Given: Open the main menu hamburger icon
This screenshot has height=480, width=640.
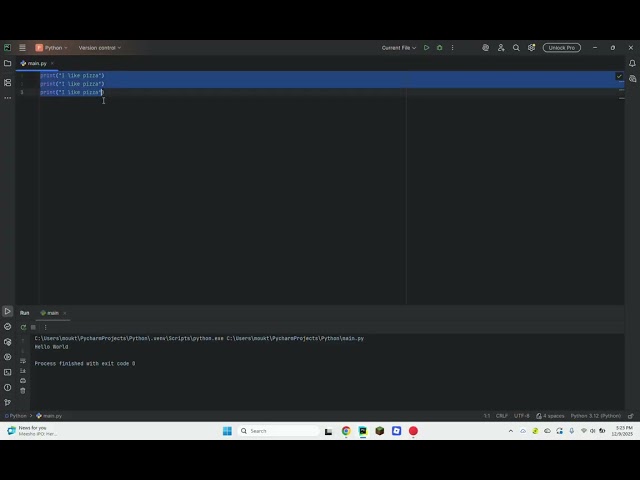Looking at the screenshot, I should (22, 48).
